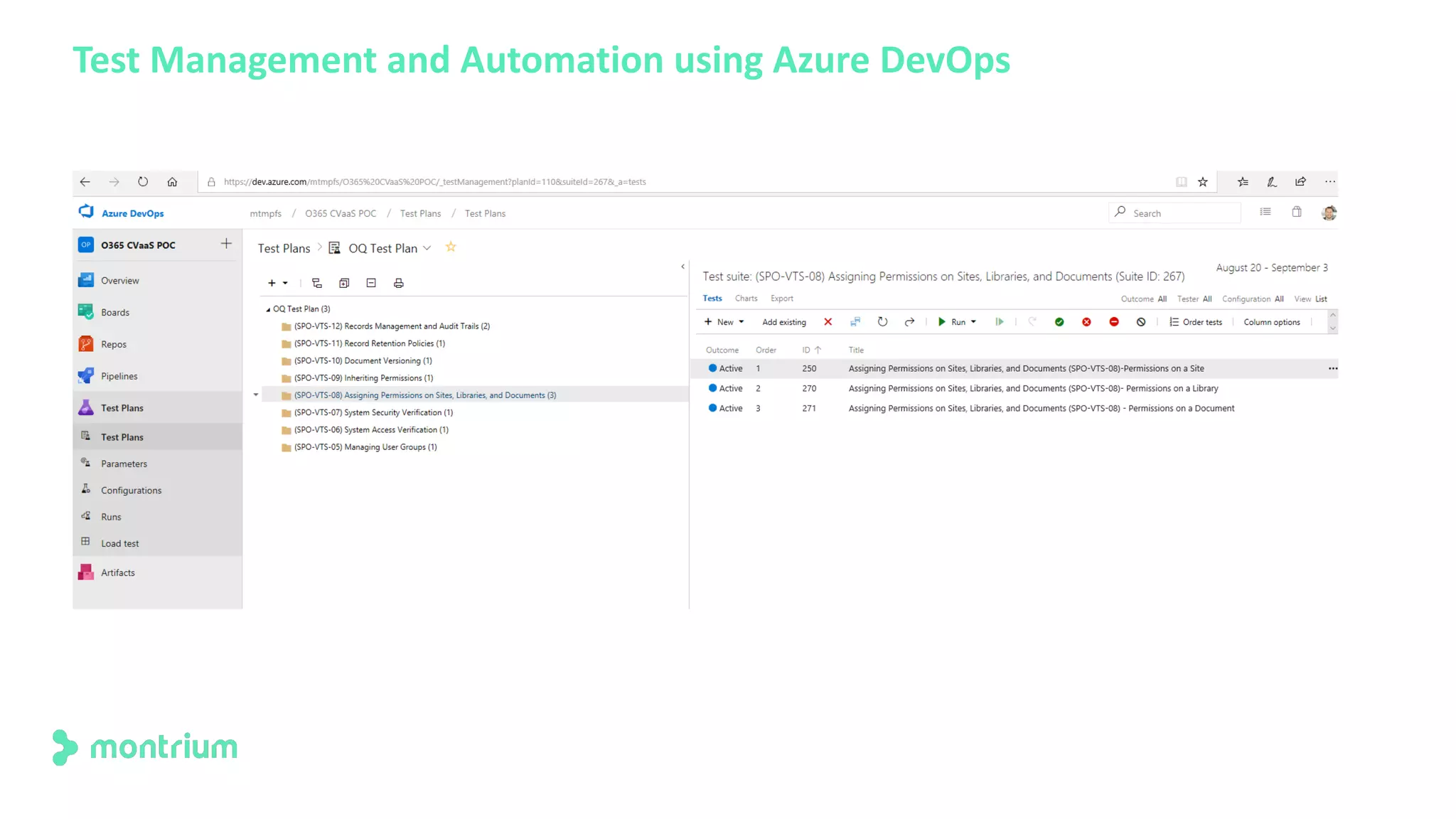Click the green pass test icon
Screen dimensions: 1456x819
coord(1059,322)
